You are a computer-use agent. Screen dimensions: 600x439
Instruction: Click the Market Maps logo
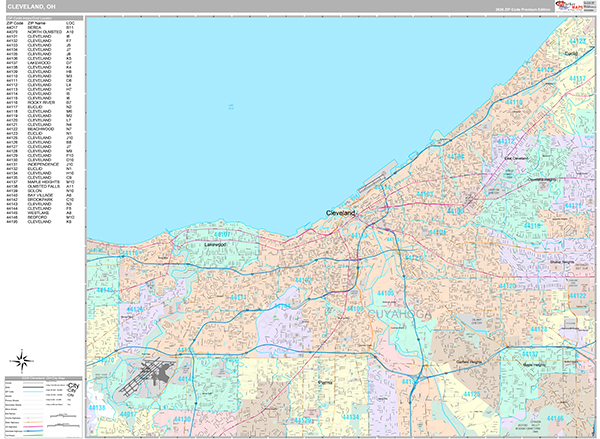tap(569, 6)
